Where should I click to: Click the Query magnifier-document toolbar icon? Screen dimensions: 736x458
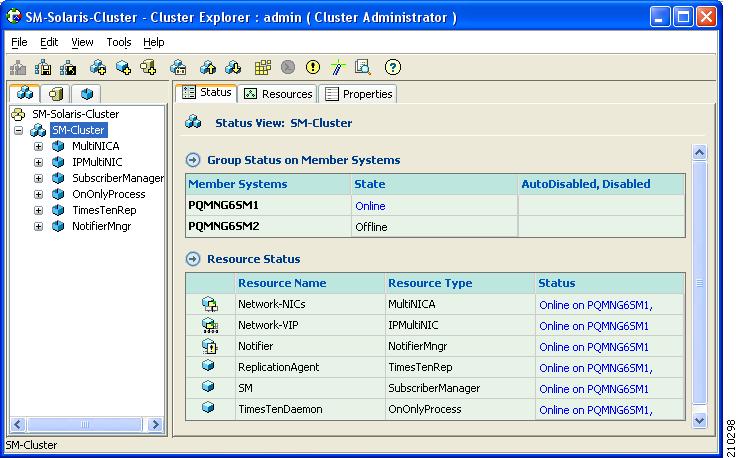click(363, 68)
